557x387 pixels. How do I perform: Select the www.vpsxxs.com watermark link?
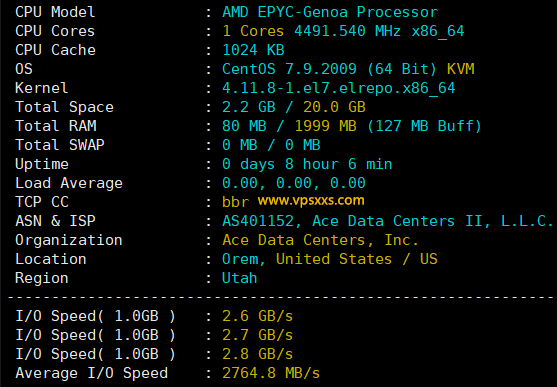[x=311, y=201]
